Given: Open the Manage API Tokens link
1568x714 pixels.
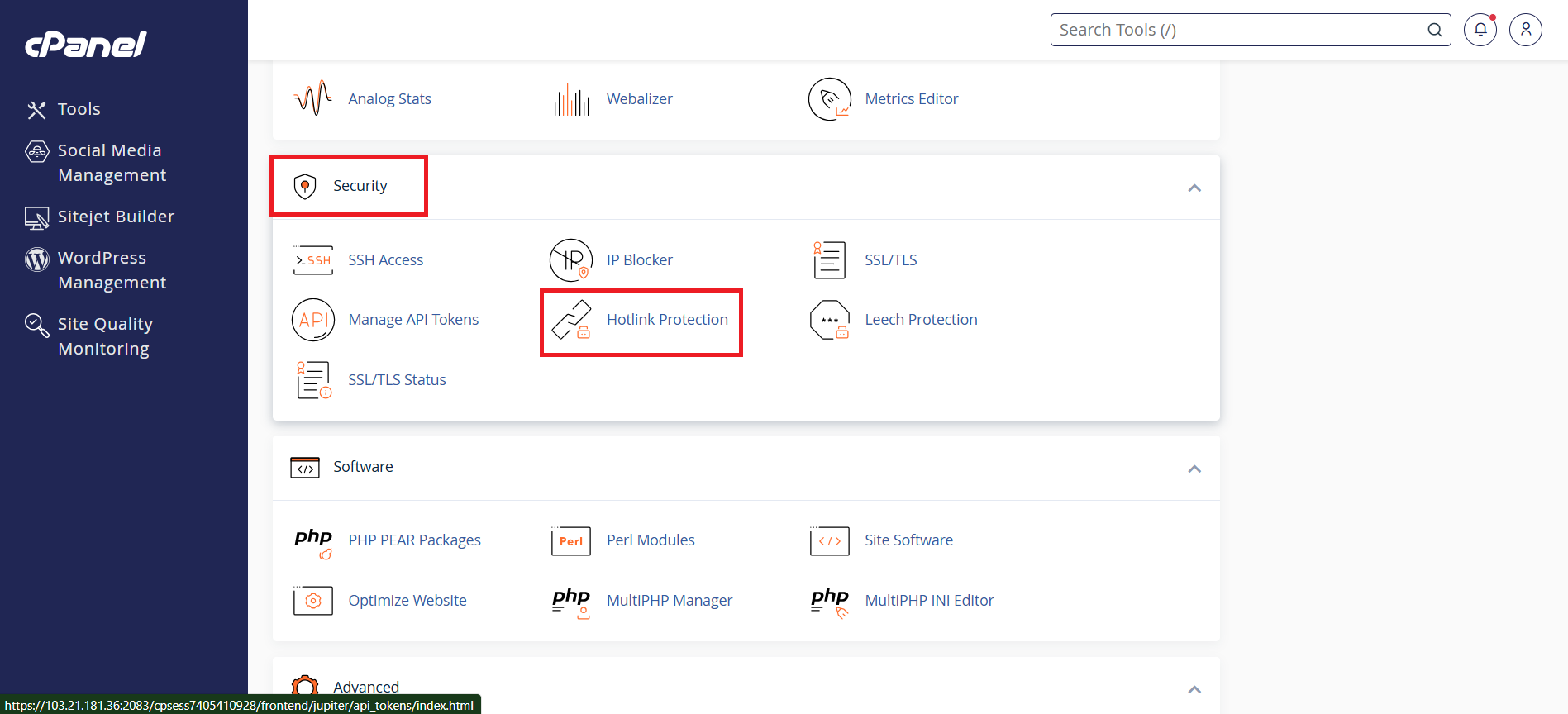Looking at the screenshot, I should 413,320.
